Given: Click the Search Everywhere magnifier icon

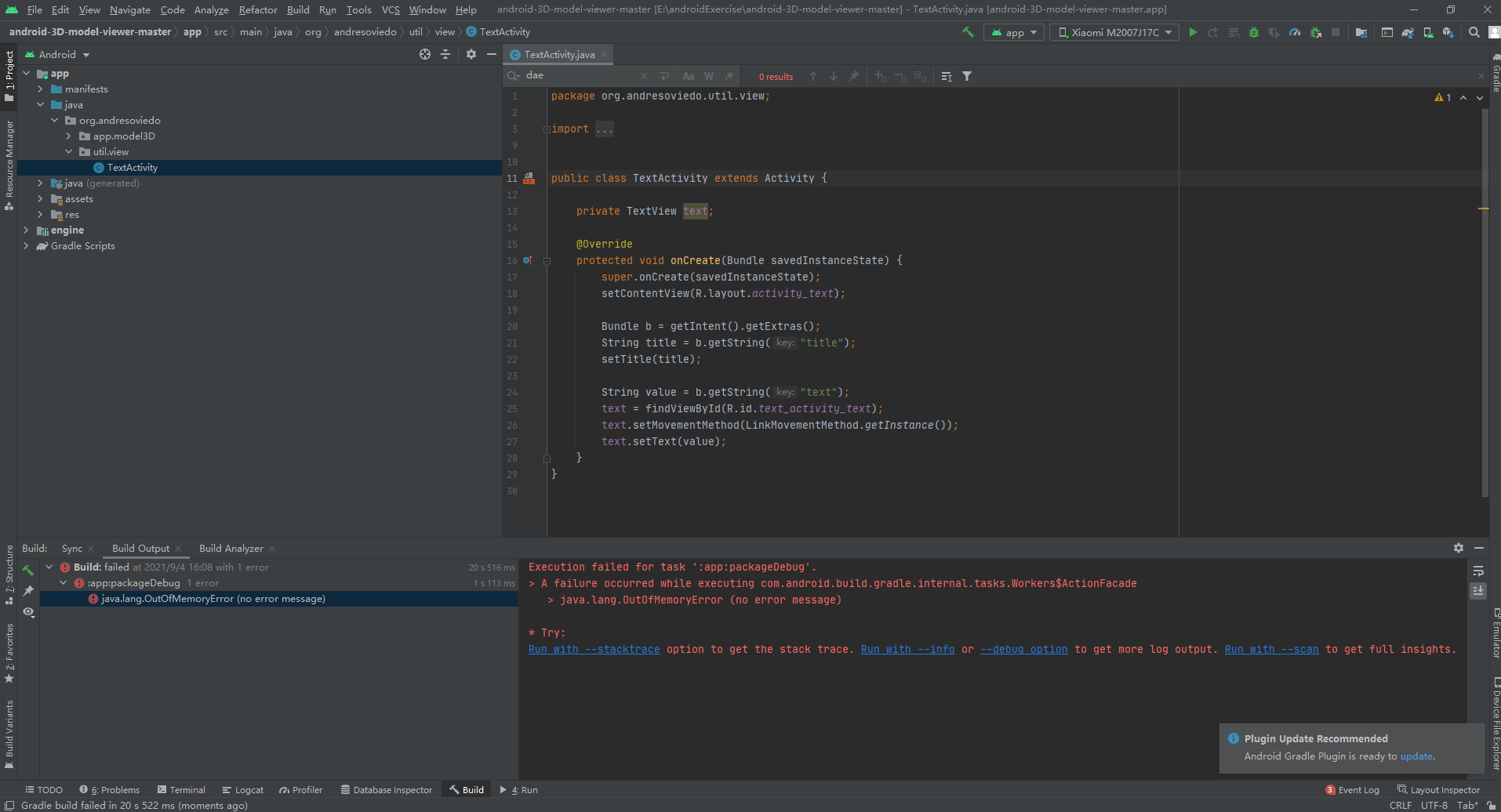Looking at the screenshot, I should pyautogui.click(x=1474, y=32).
